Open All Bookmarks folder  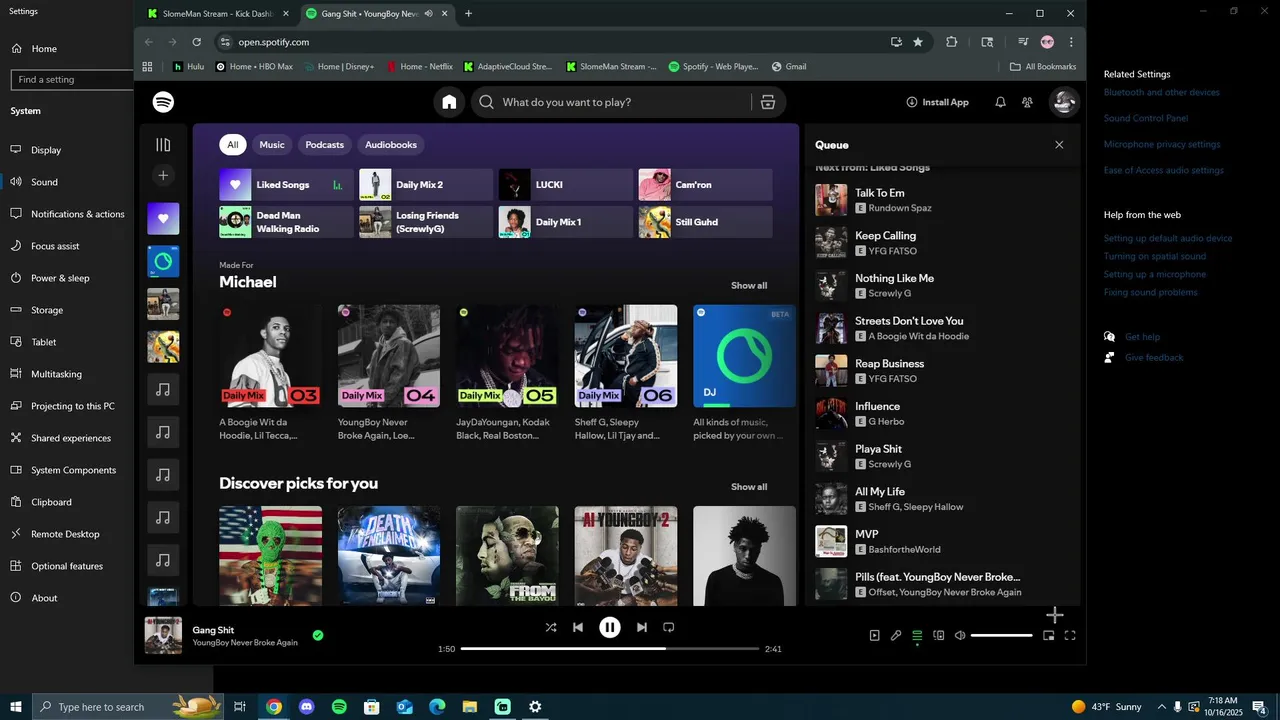[x=1043, y=67]
